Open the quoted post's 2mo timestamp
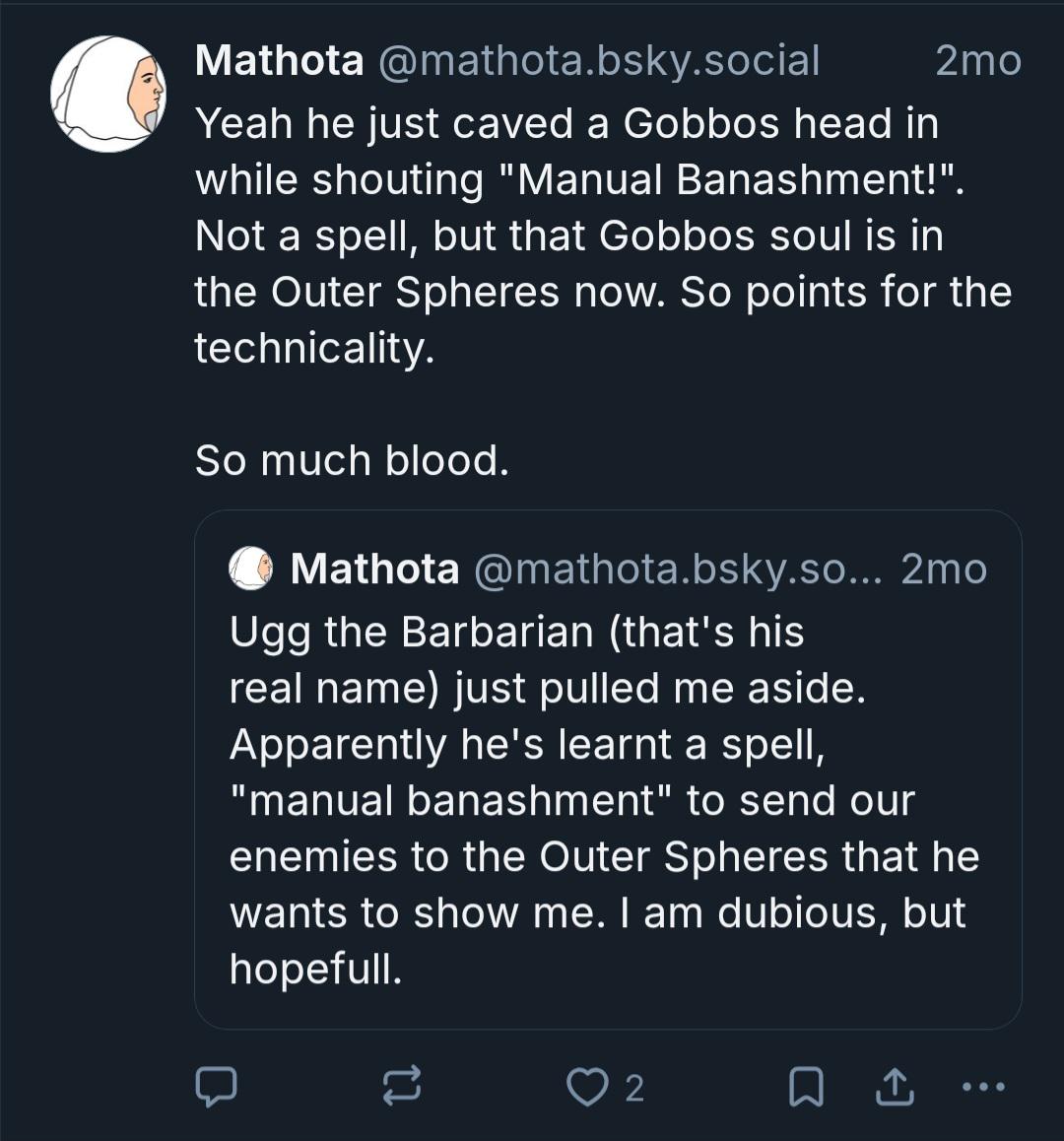 (x=944, y=569)
